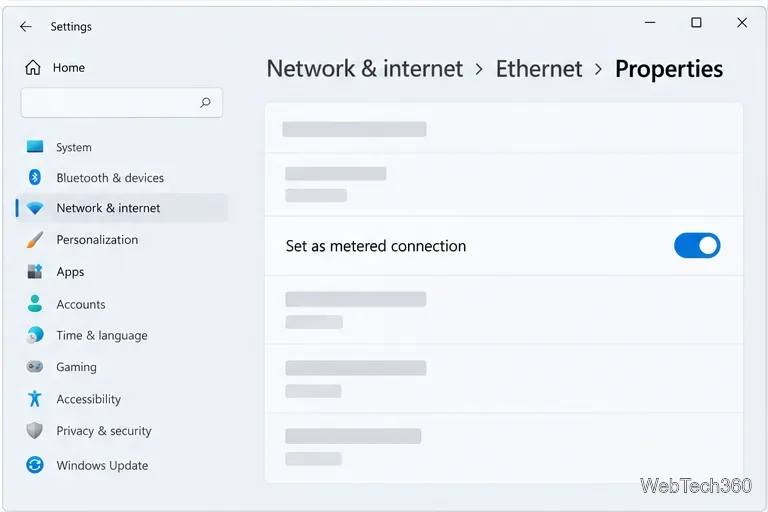Select the System monitor icon
The width and height of the screenshot is (768, 512).
click(x=35, y=146)
